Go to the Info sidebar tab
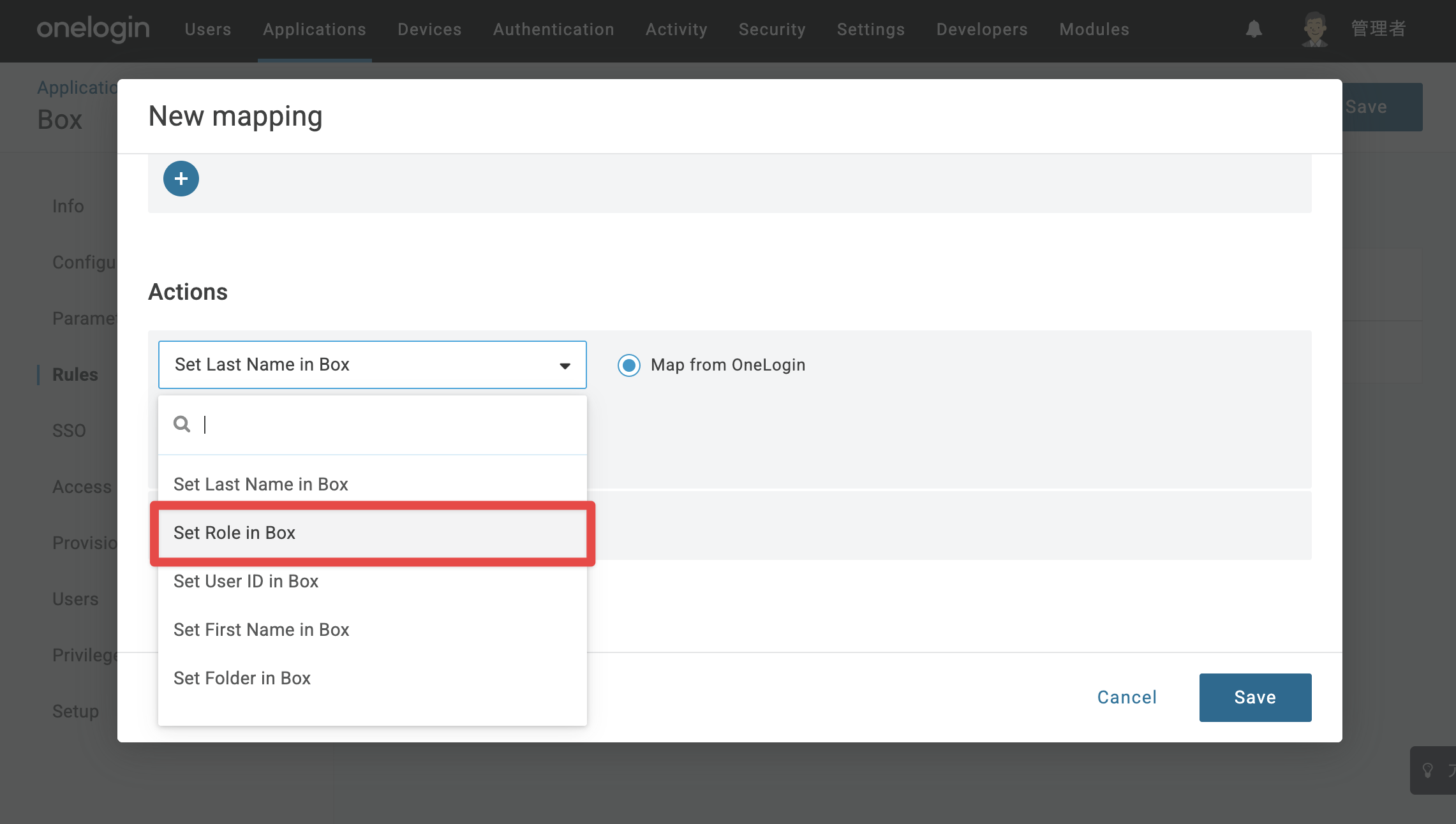 [x=68, y=206]
